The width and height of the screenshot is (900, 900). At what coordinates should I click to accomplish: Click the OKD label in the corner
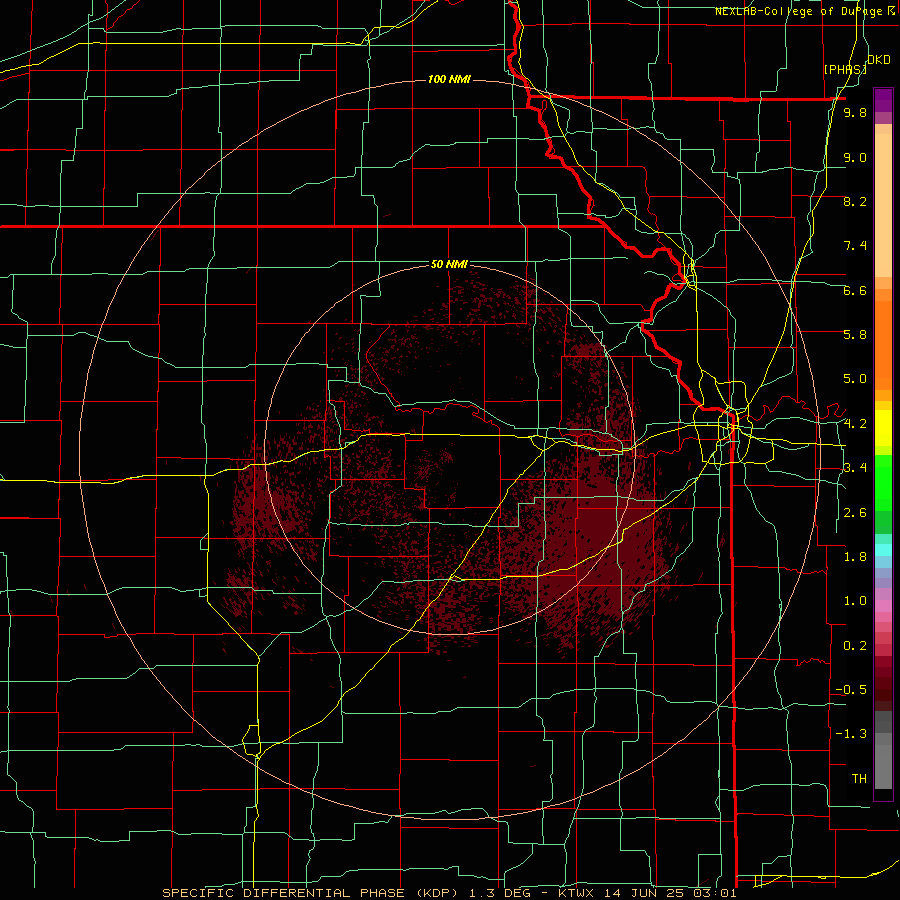click(879, 60)
